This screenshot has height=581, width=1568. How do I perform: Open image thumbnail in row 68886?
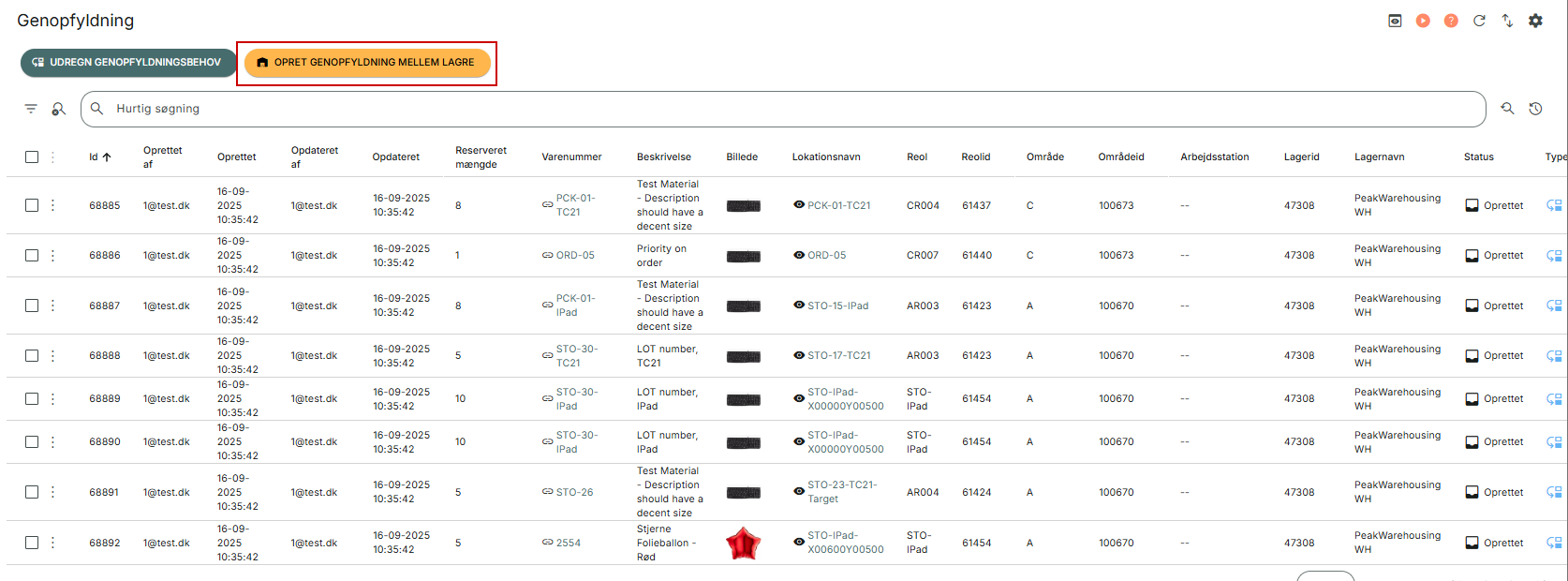[x=744, y=256]
